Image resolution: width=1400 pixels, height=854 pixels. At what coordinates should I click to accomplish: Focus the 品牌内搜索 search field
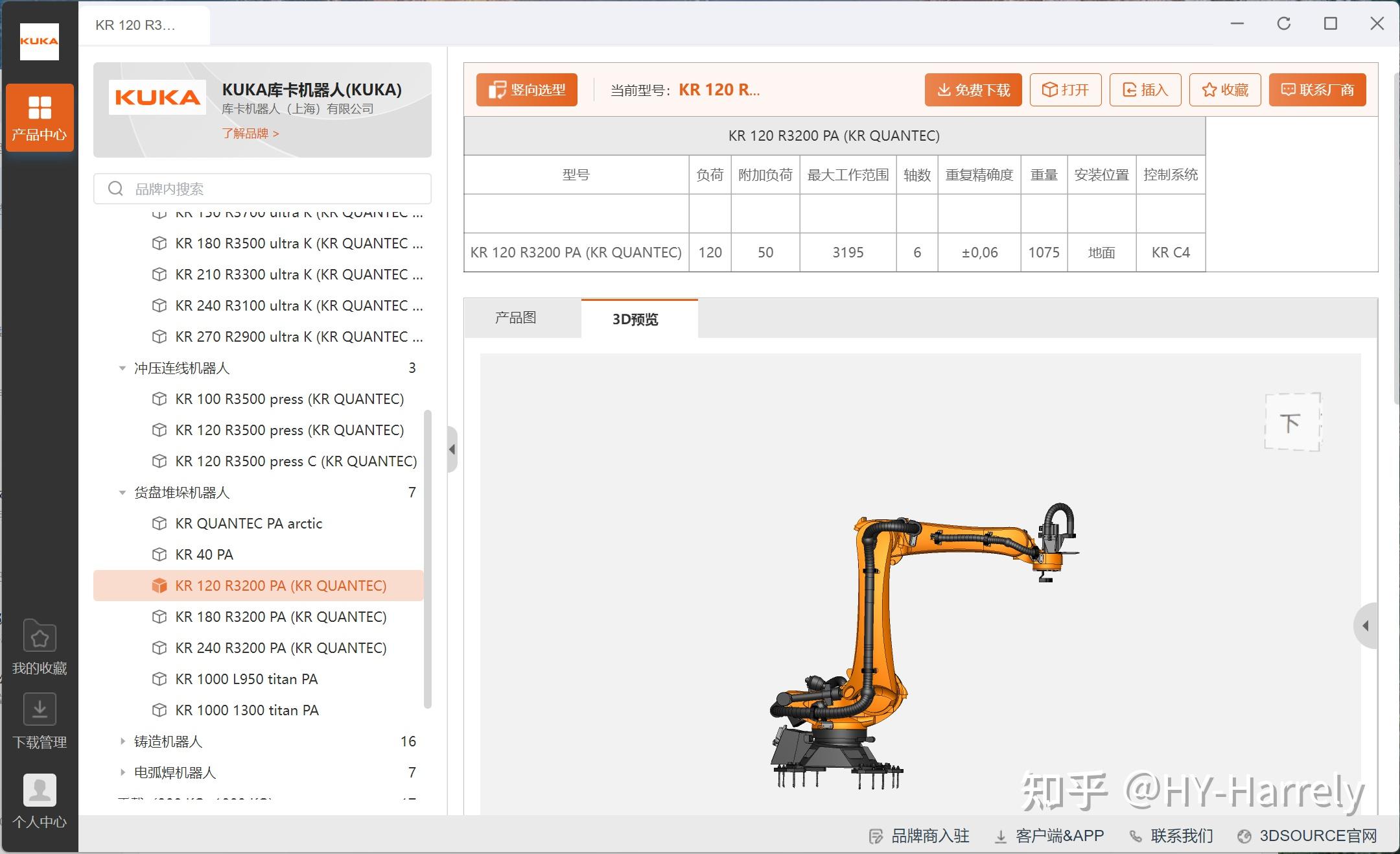(x=262, y=189)
